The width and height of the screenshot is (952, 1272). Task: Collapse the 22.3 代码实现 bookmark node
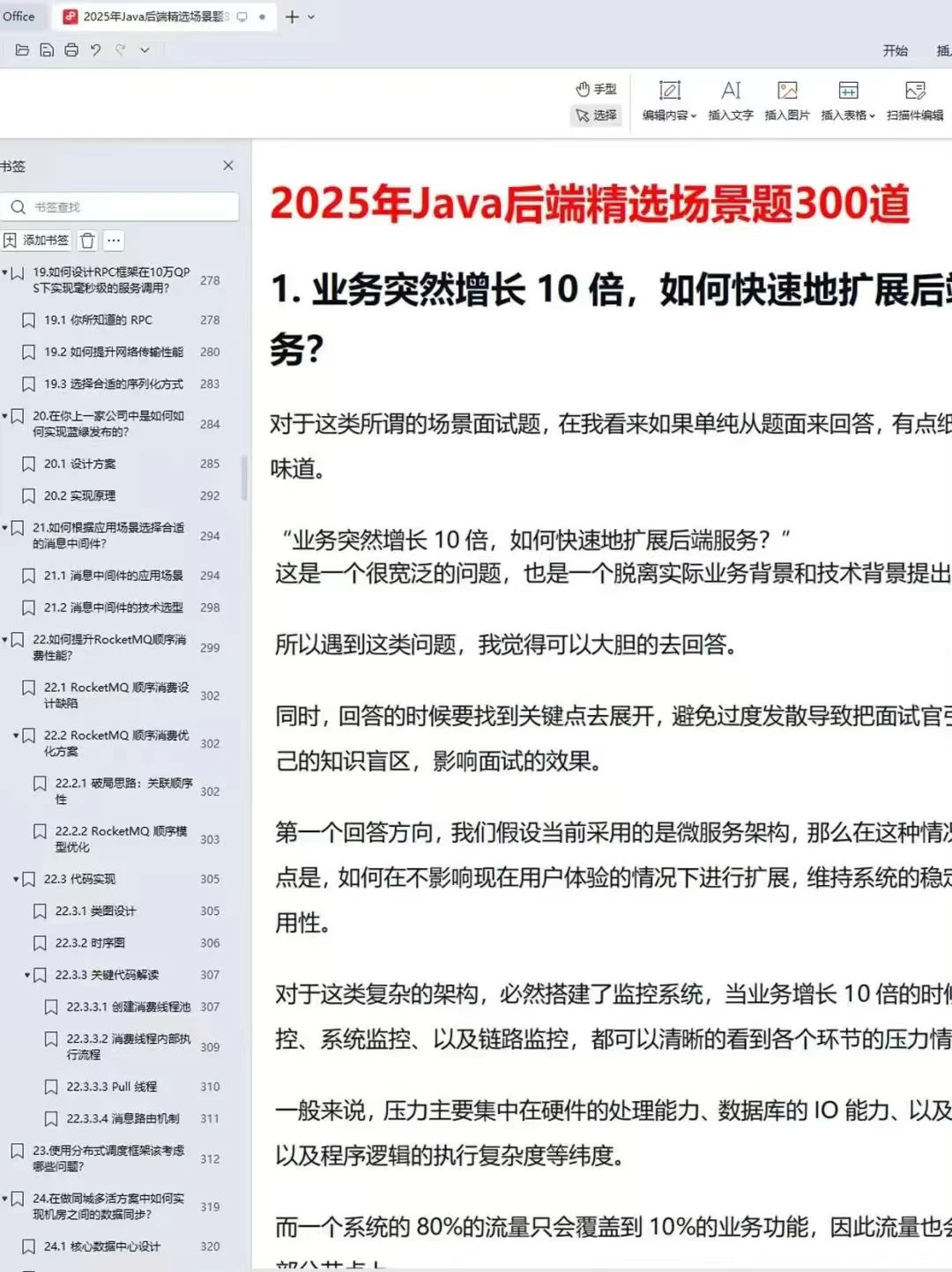tap(14, 879)
